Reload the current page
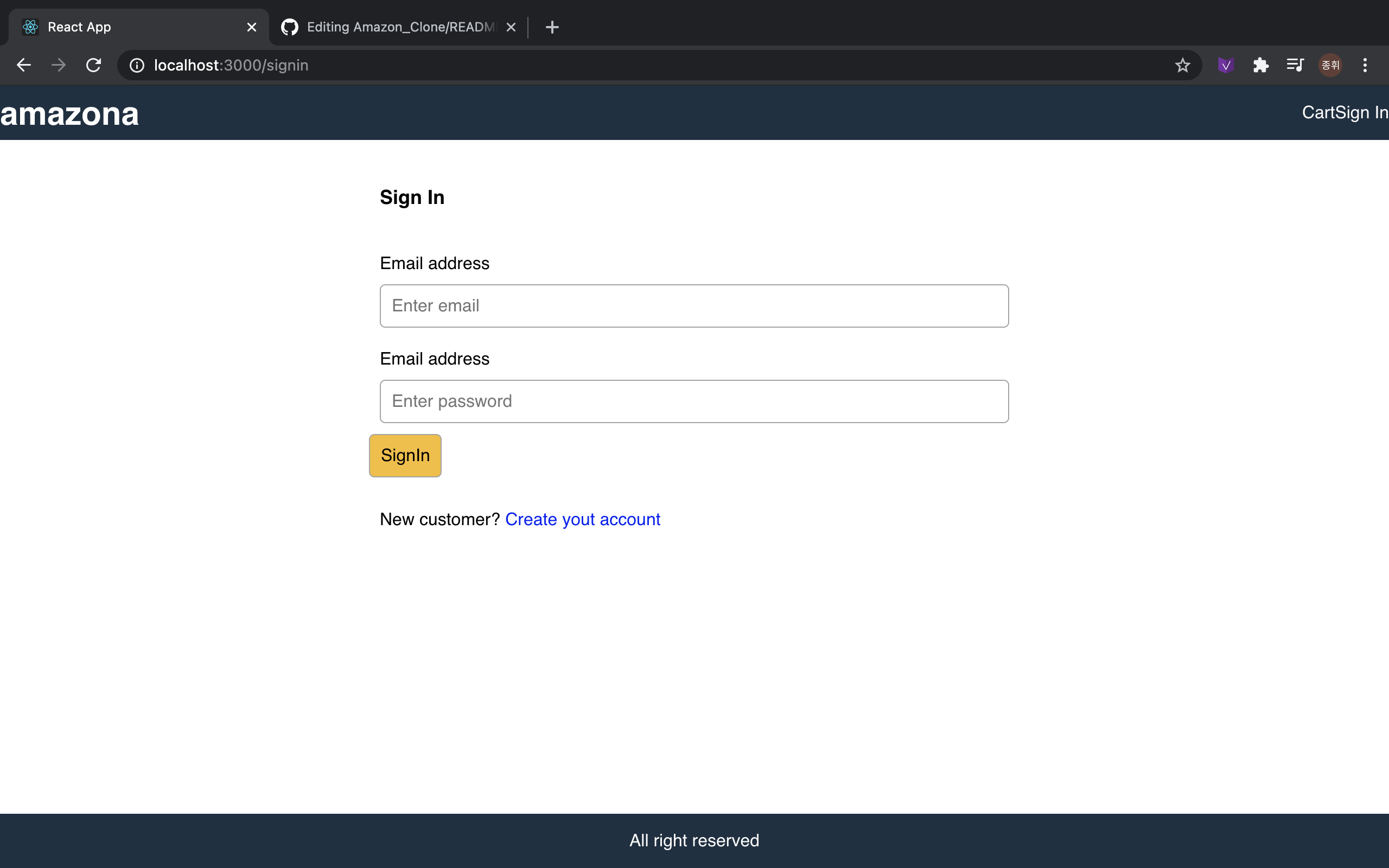The width and height of the screenshot is (1389, 868). (x=93, y=65)
